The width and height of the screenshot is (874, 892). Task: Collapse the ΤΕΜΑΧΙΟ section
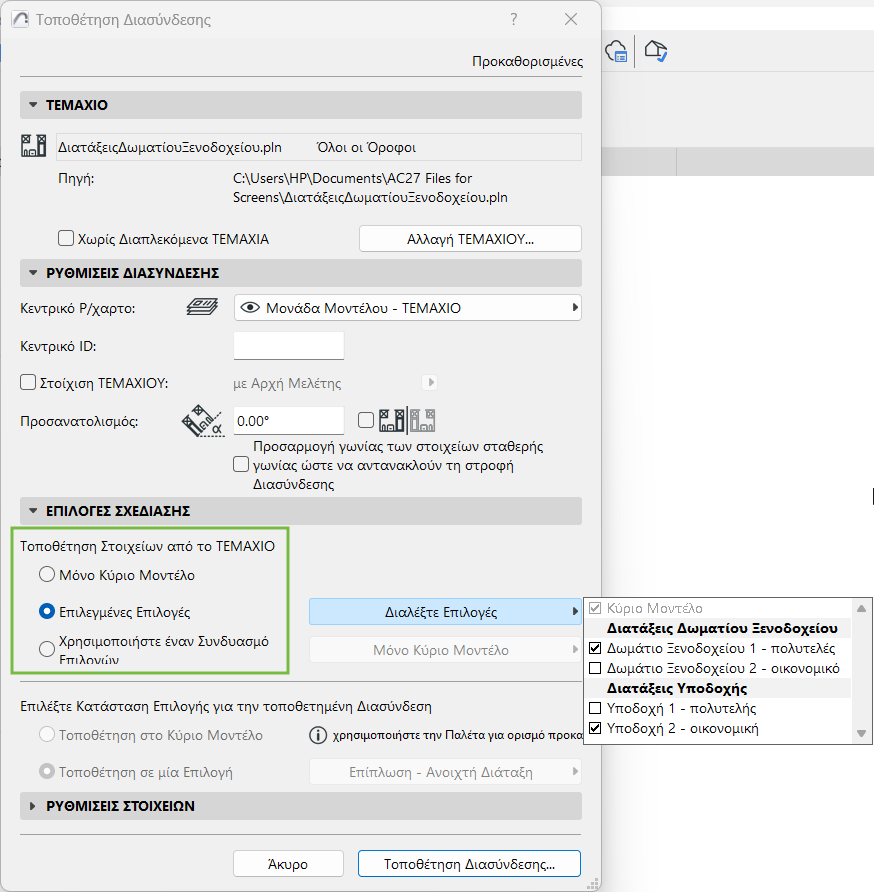point(33,105)
